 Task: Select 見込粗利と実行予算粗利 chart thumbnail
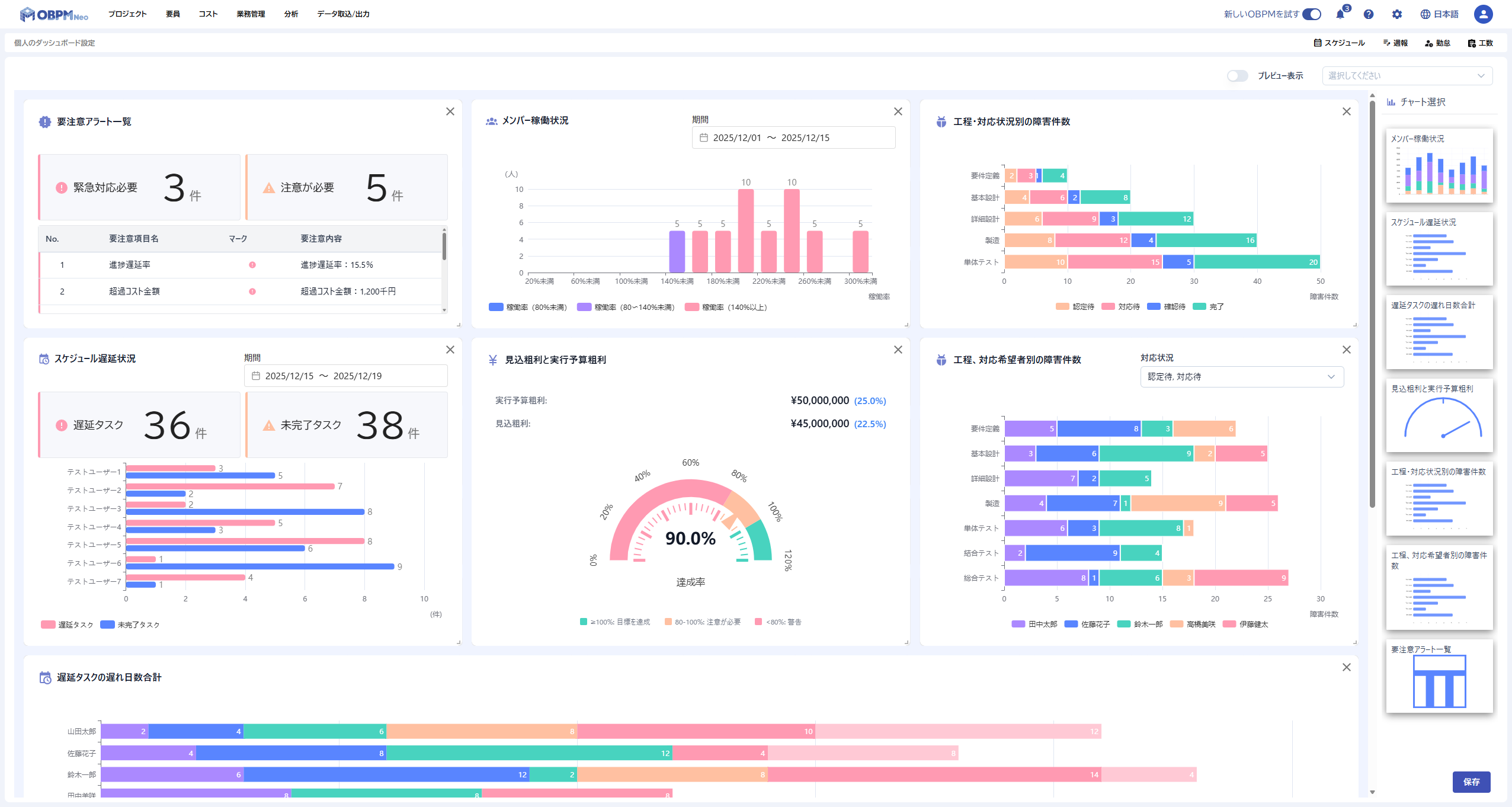(1439, 415)
